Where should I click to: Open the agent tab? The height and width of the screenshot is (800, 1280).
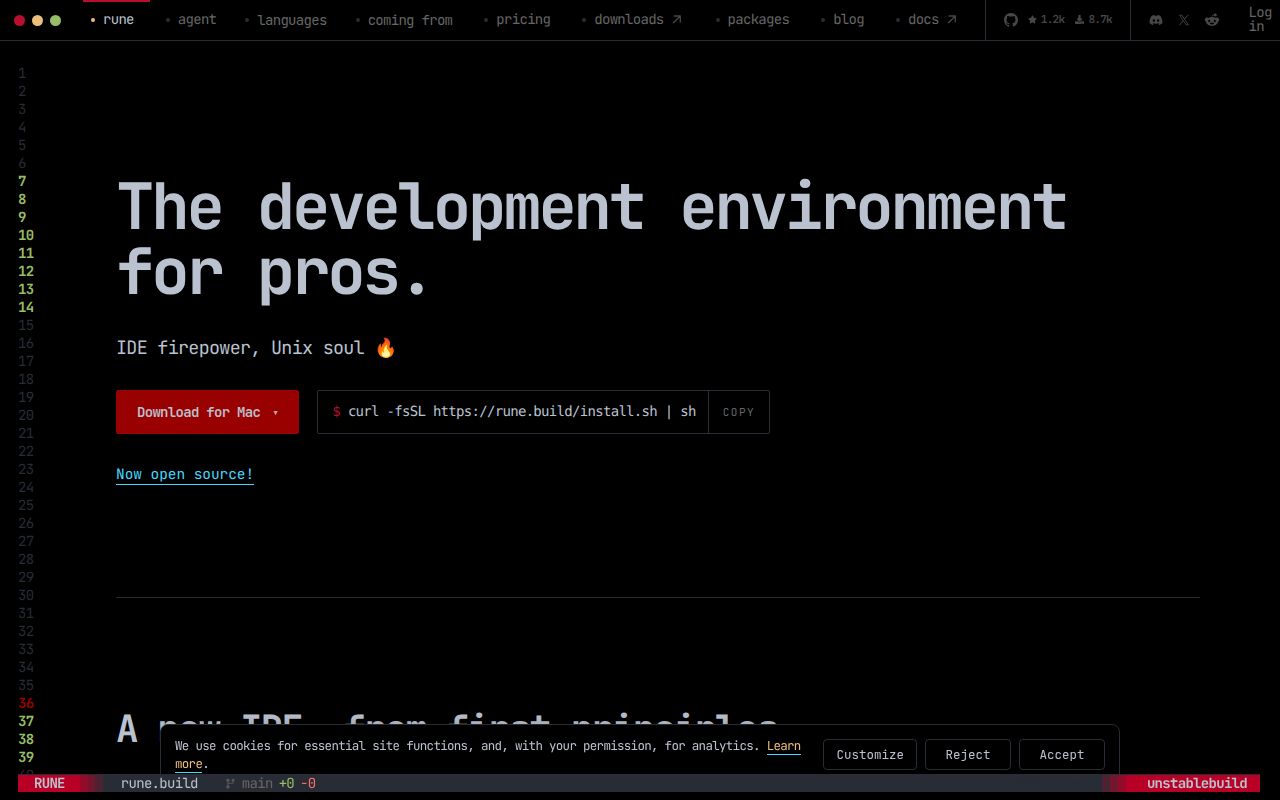(191, 20)
